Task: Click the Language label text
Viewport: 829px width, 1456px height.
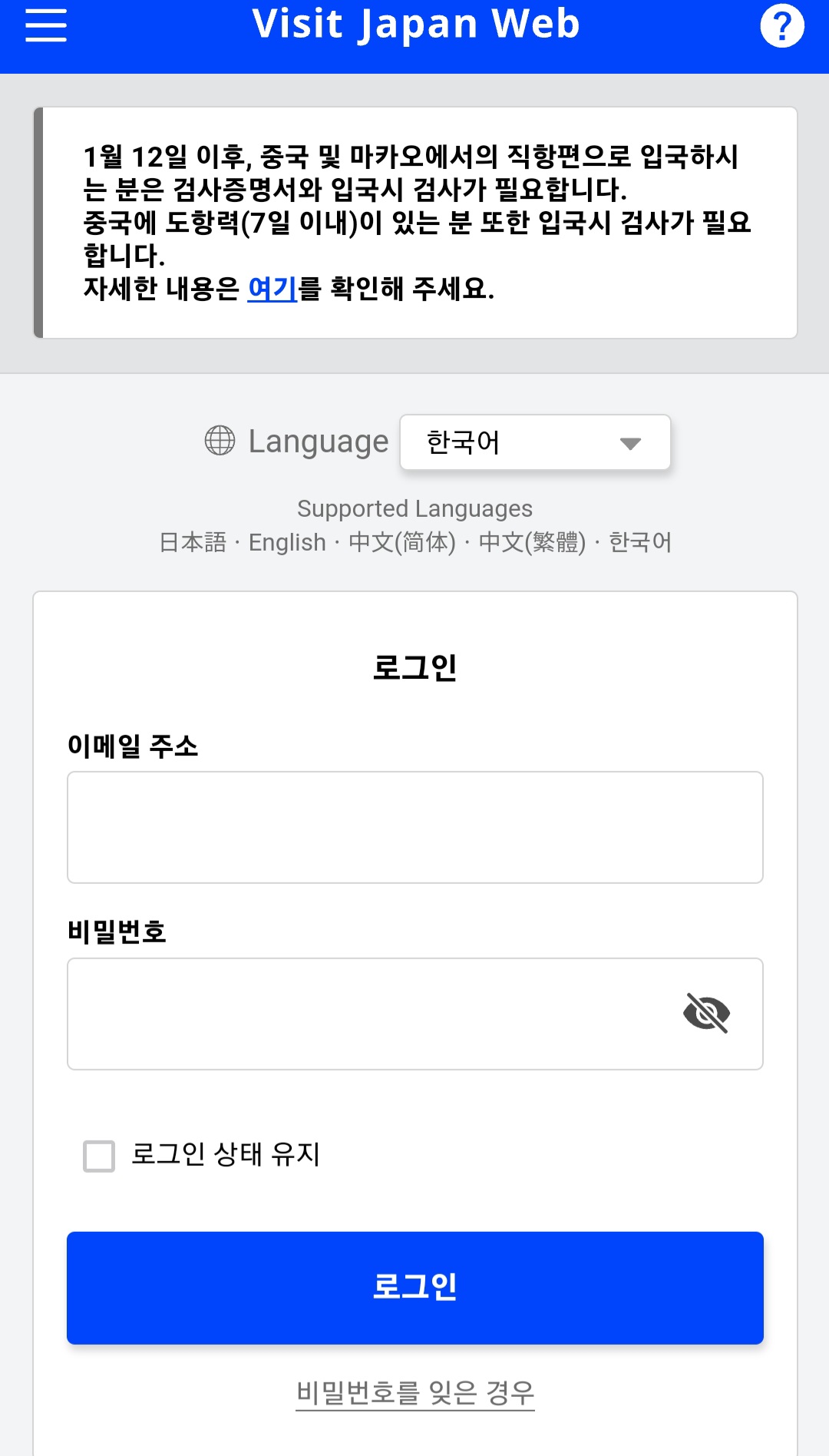Action: pos(319,442)
